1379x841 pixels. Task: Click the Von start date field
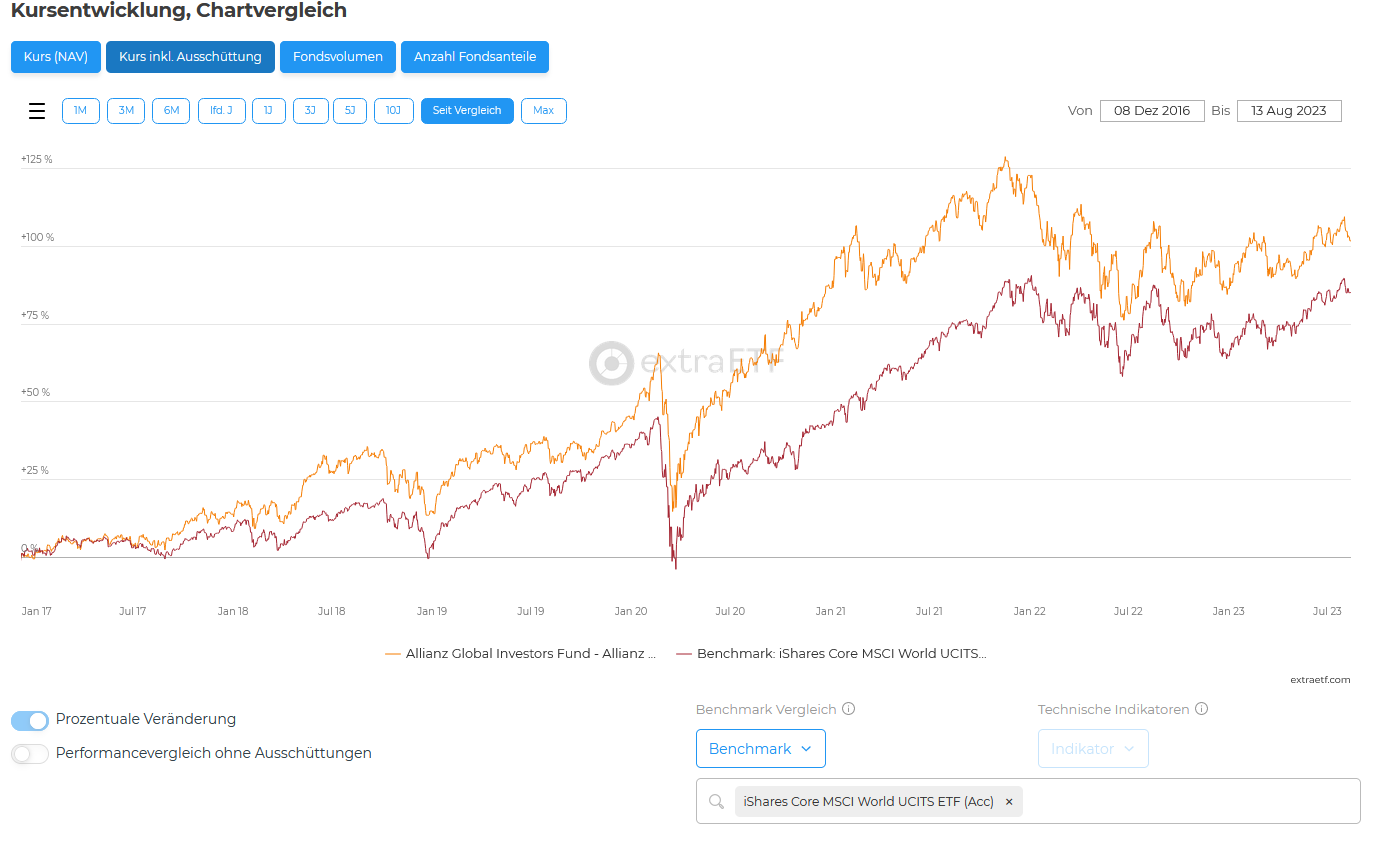[1151, 111]
